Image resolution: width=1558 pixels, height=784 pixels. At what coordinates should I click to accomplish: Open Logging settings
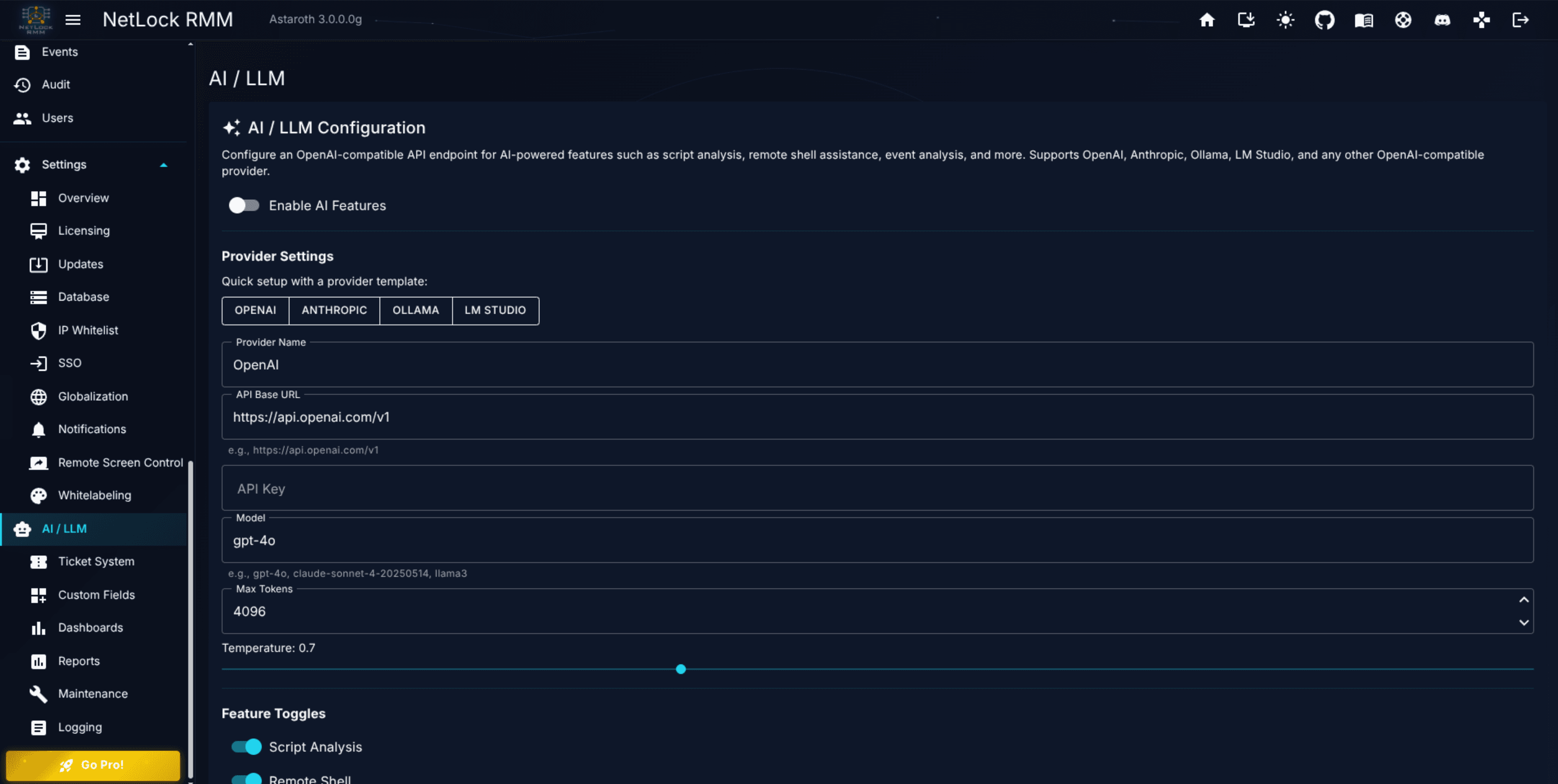94,727
